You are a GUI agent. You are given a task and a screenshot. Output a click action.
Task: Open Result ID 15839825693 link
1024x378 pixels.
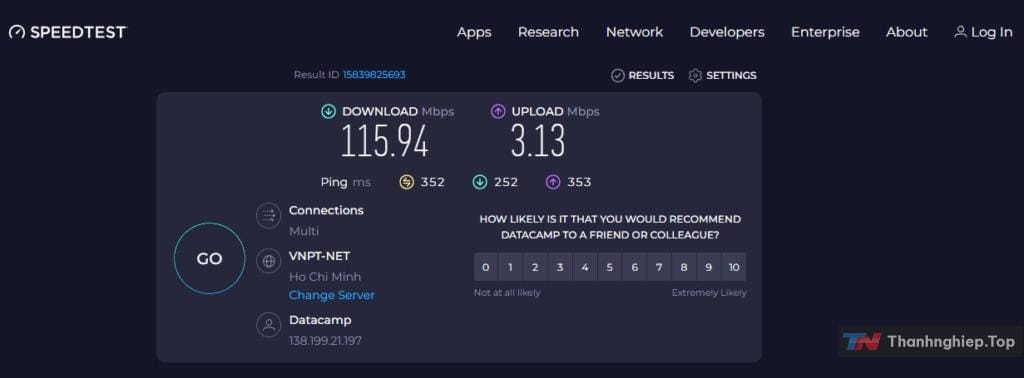click(374, 75)
